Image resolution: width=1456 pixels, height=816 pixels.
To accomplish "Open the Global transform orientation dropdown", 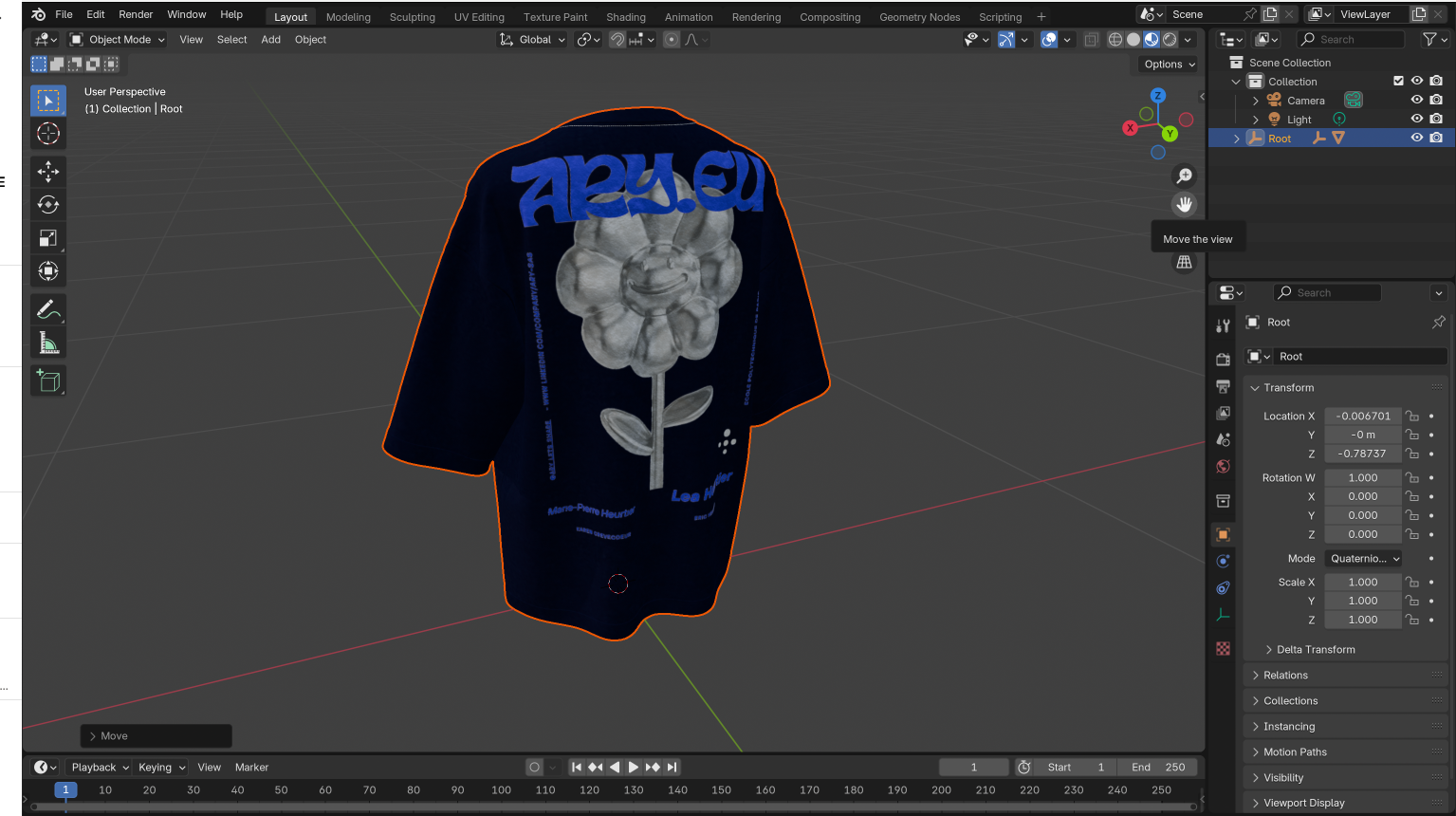I will tap(532, 39).
